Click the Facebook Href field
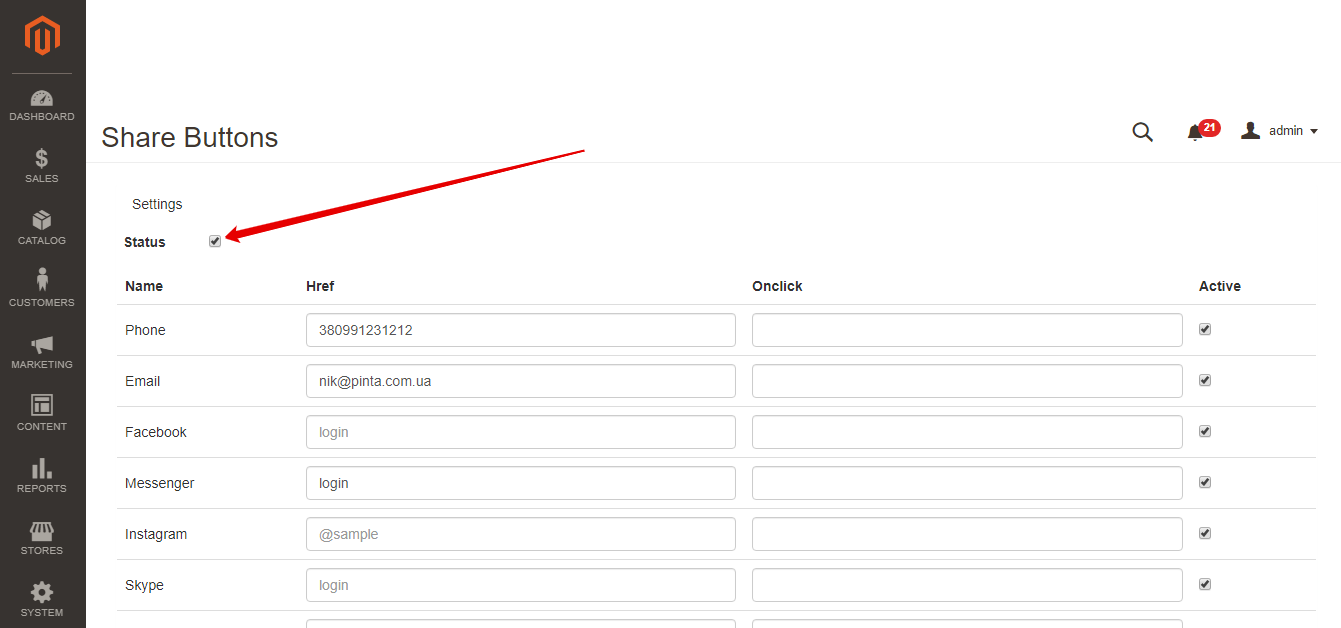The width and height of the screenshot is (1341, 628). click(521, 432)
